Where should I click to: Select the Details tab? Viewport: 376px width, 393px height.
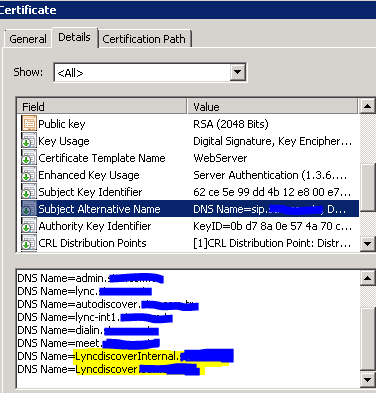click(74, 37)
